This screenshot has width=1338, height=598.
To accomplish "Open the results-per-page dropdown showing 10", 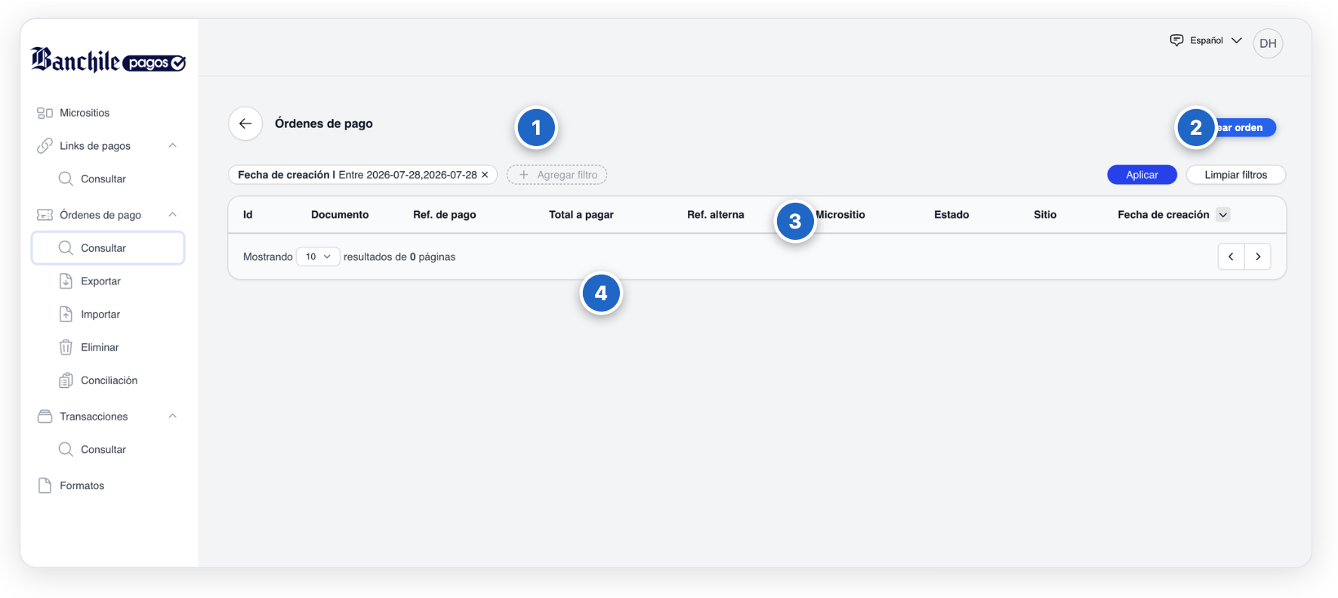I will (319, 257).
